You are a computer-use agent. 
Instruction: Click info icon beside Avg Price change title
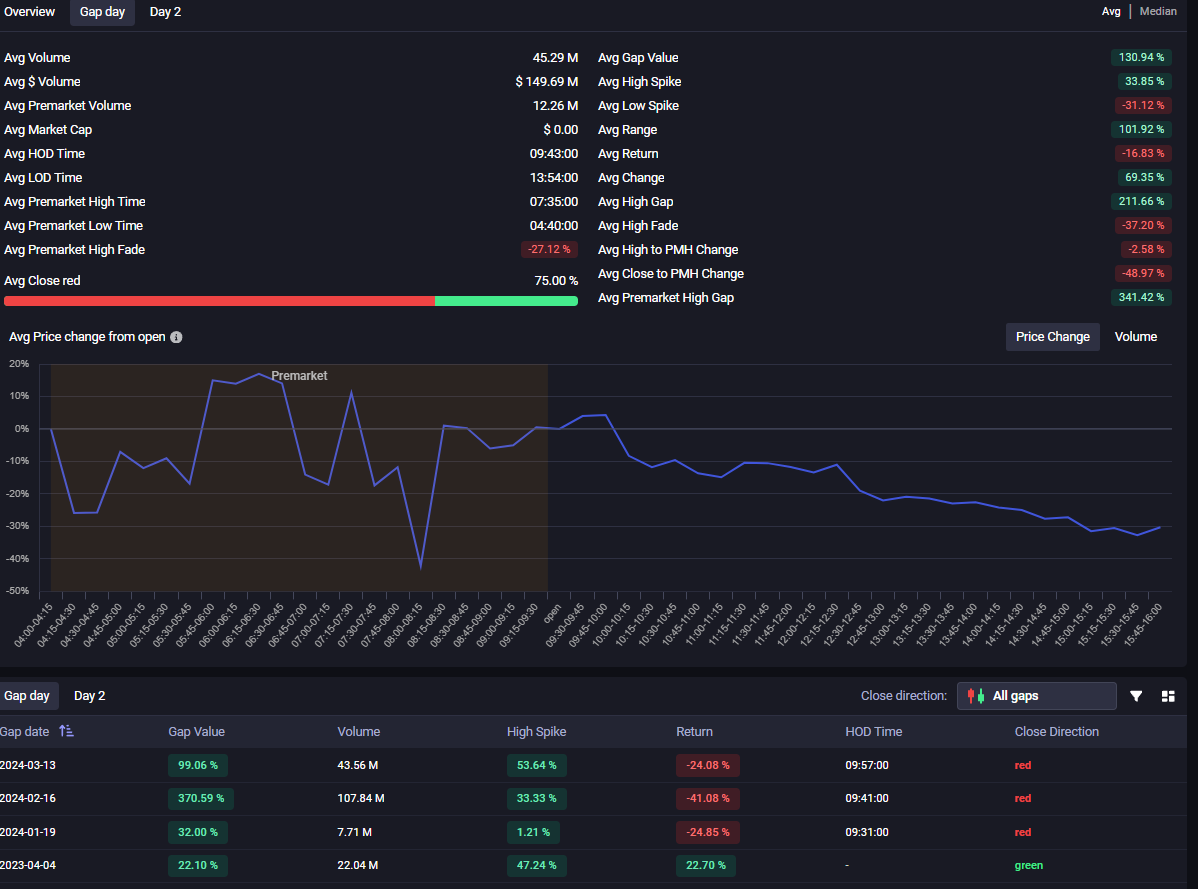(x=176, y=337)
